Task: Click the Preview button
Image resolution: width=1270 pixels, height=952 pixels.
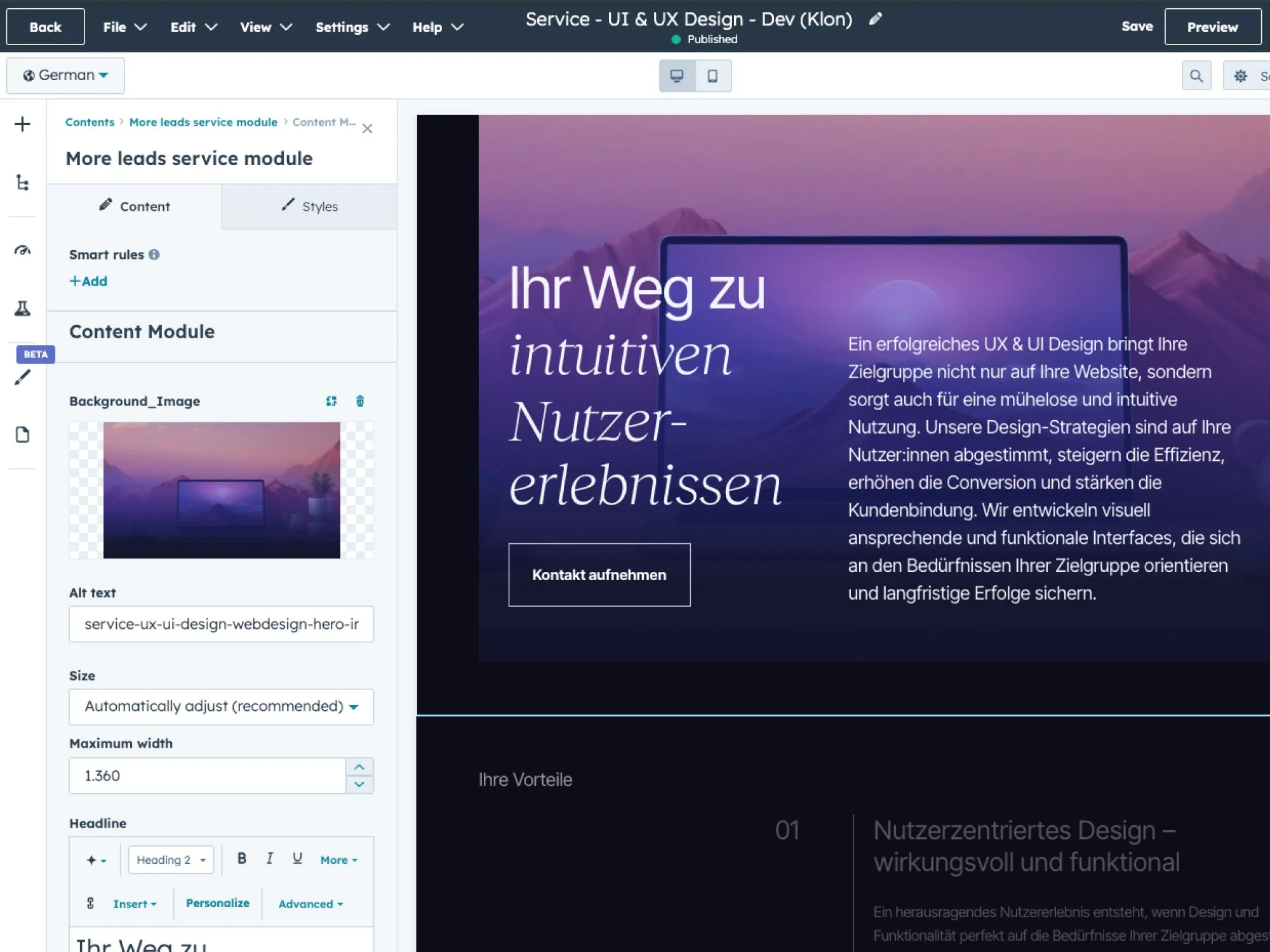Action: 1212,27
